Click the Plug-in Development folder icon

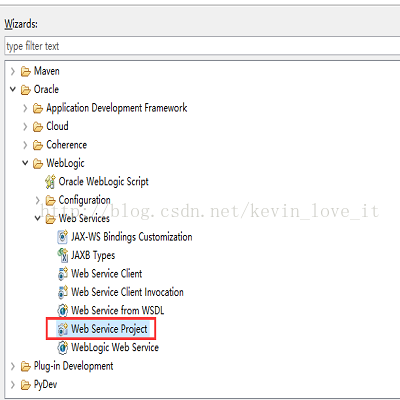pos(26,366)
